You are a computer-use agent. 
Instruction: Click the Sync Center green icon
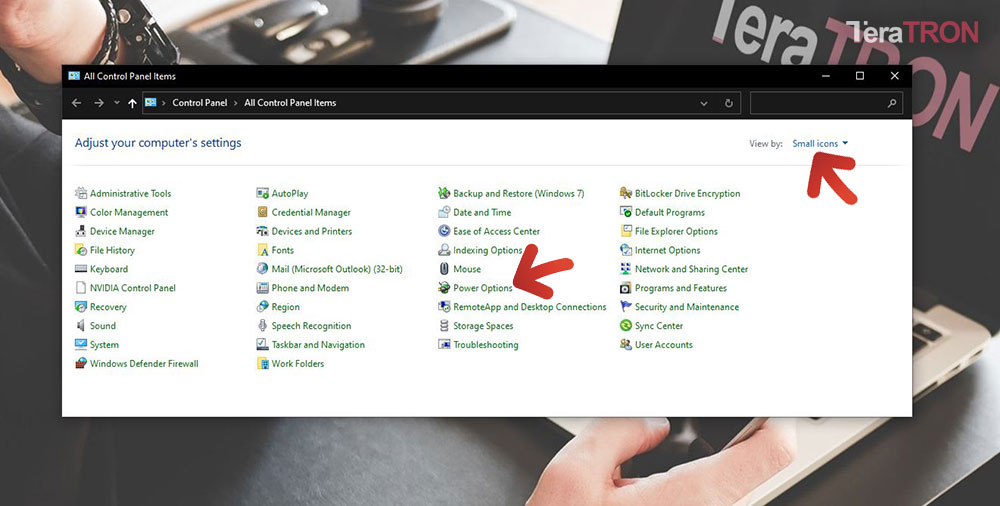[626, 325]
